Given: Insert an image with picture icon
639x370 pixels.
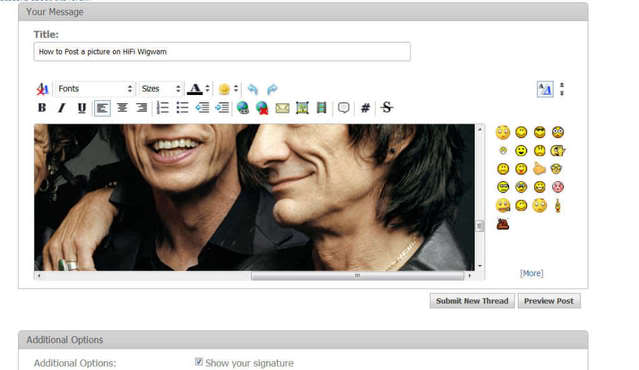Looking at the screenshot, I should (302, 108).
